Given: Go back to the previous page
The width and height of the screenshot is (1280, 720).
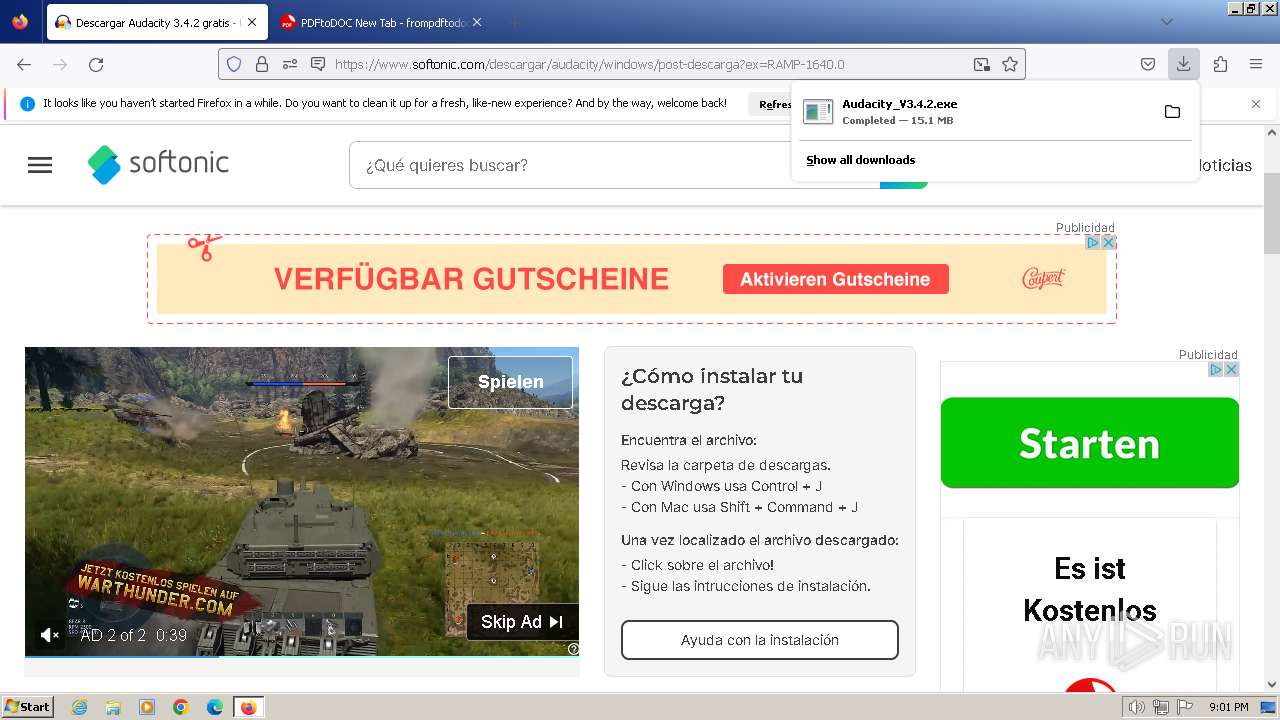Looking at the screenshot, I should 24,64.
